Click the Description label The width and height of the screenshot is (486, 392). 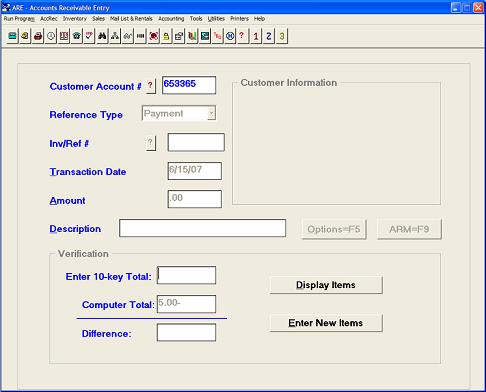75,229
